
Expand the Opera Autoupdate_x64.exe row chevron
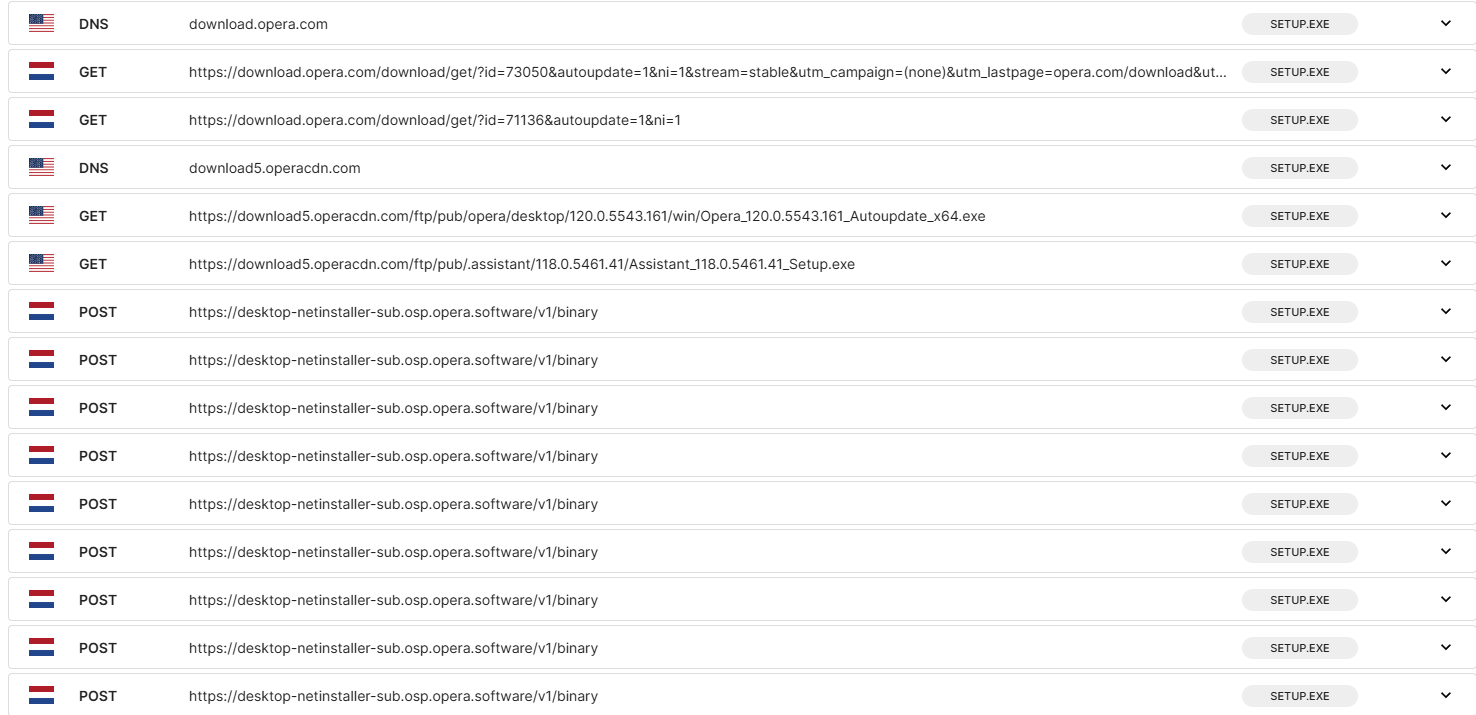point(1445,216)
